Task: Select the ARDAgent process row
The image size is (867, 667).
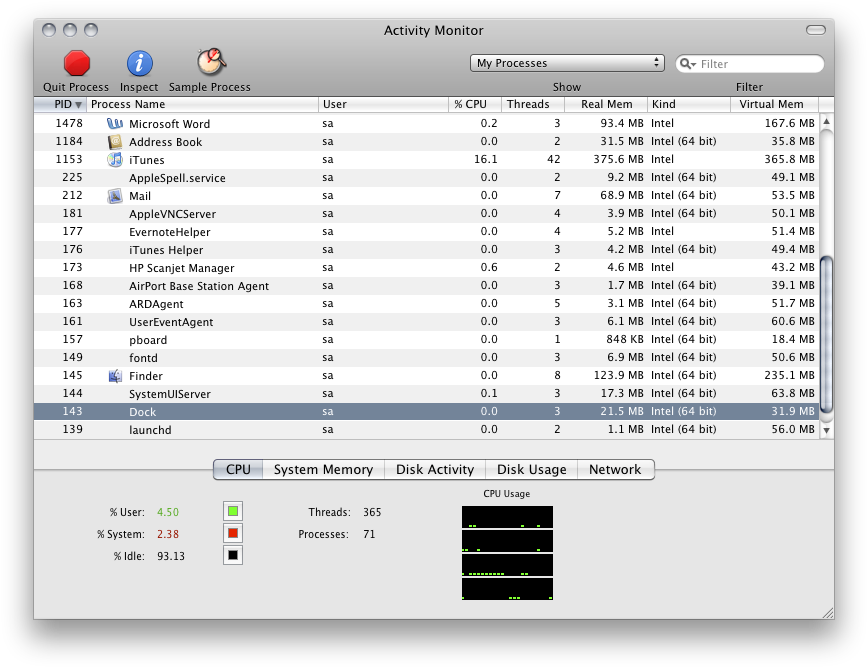Action: pyautogui.click(x=426, y=304)
